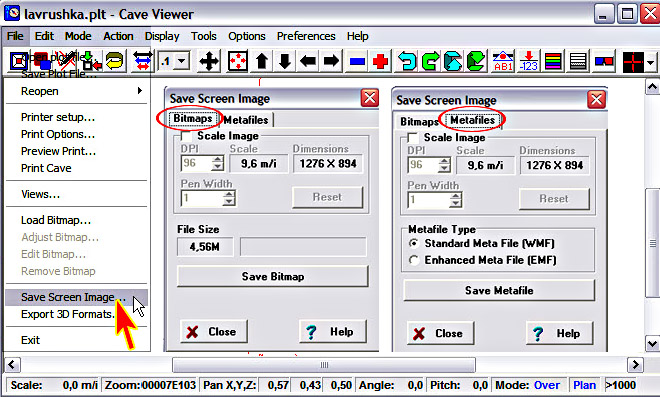Open dropdown arrow beside red crosshair icon
Screen dimensions: 660x397
point(651,62)
